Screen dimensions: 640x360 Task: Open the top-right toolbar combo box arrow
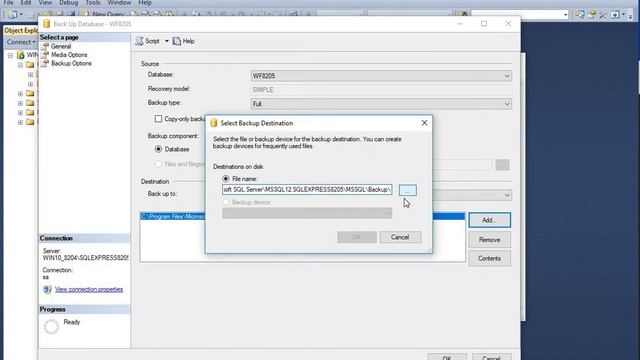(565, 15)
